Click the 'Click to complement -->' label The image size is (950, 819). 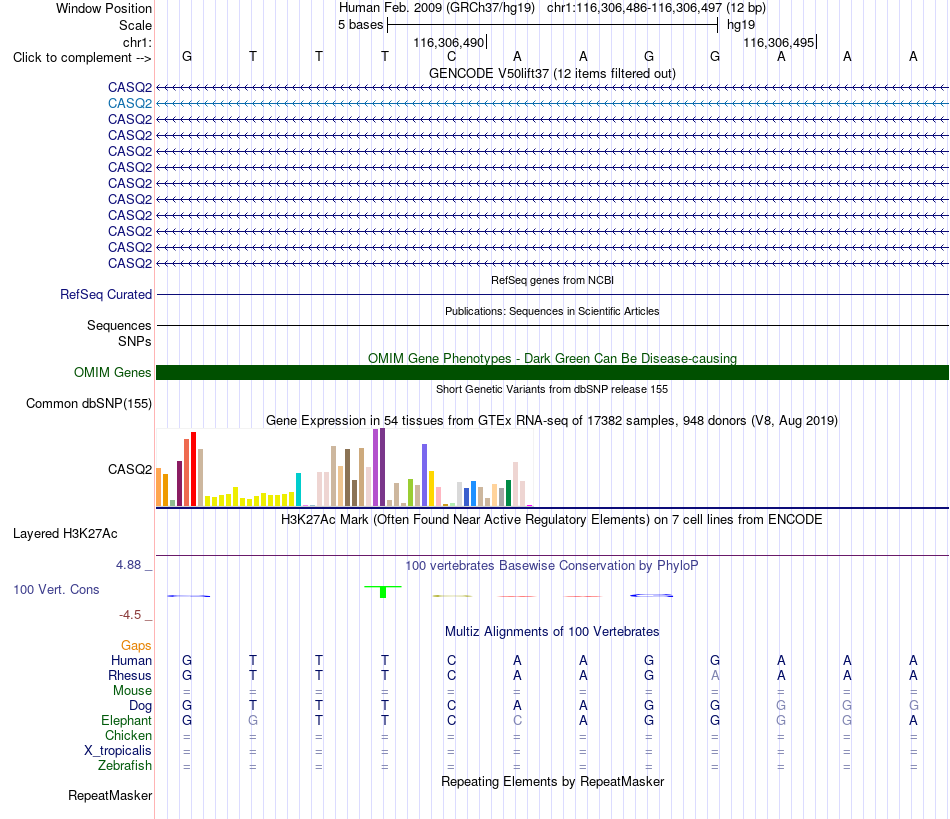82,58
